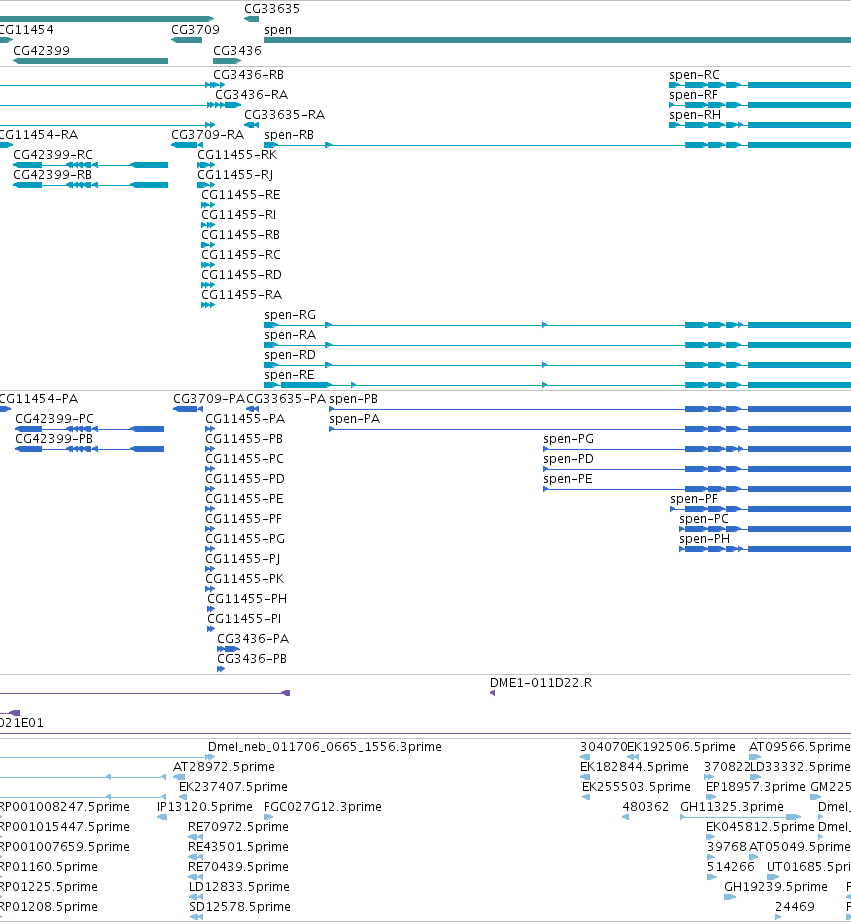
Task: Select transcript CG11455-RE
Action: [x=241, y=195]
